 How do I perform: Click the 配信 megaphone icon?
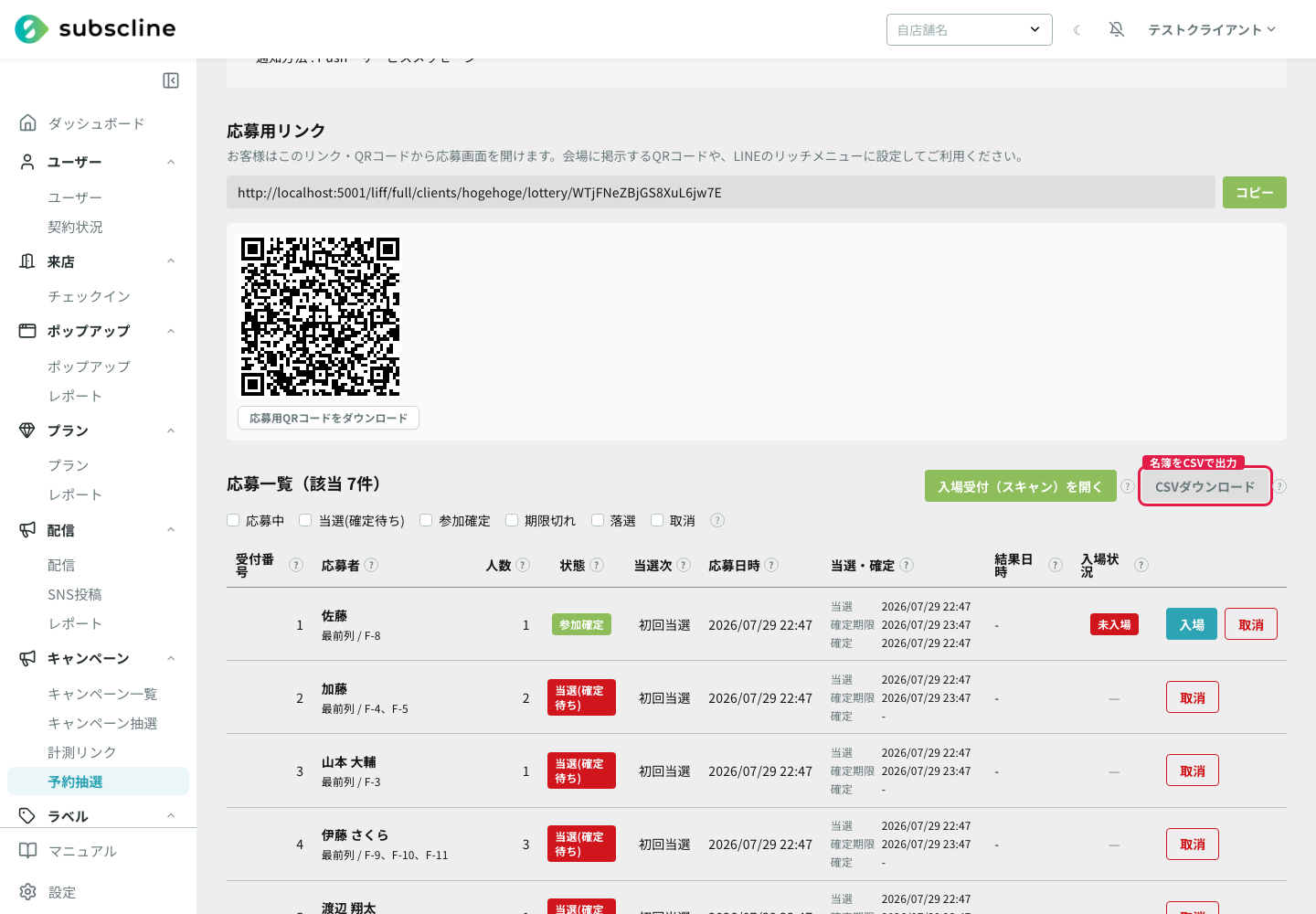(28, 530)
